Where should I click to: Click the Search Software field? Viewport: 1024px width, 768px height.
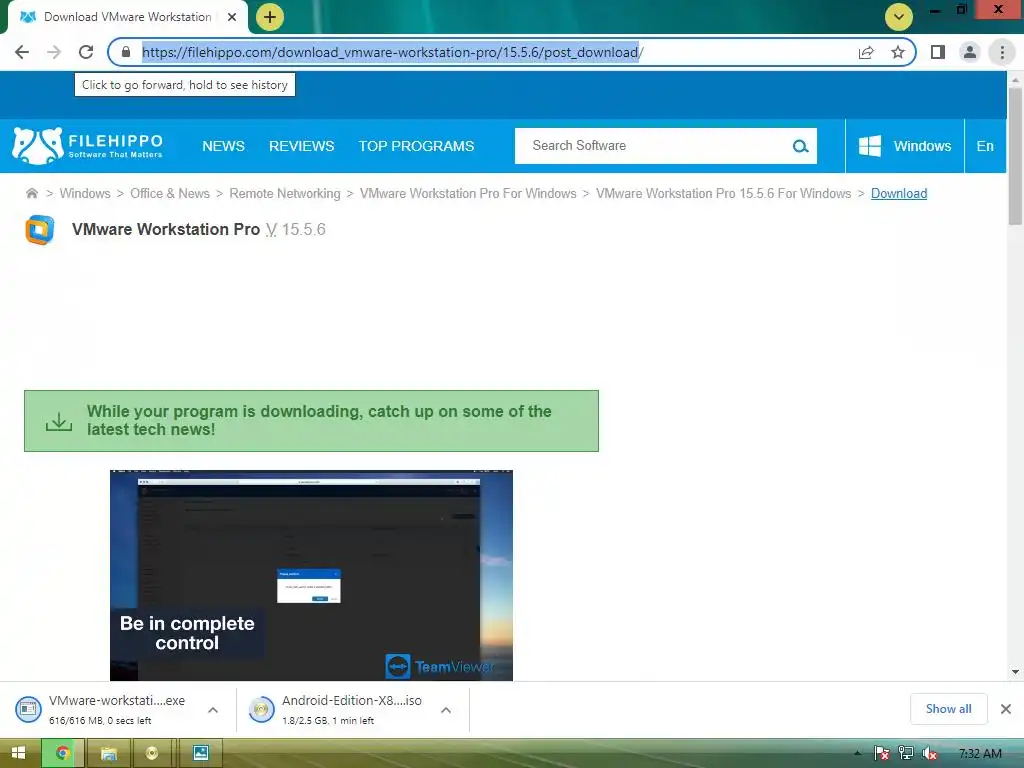(x=653, y=146)
